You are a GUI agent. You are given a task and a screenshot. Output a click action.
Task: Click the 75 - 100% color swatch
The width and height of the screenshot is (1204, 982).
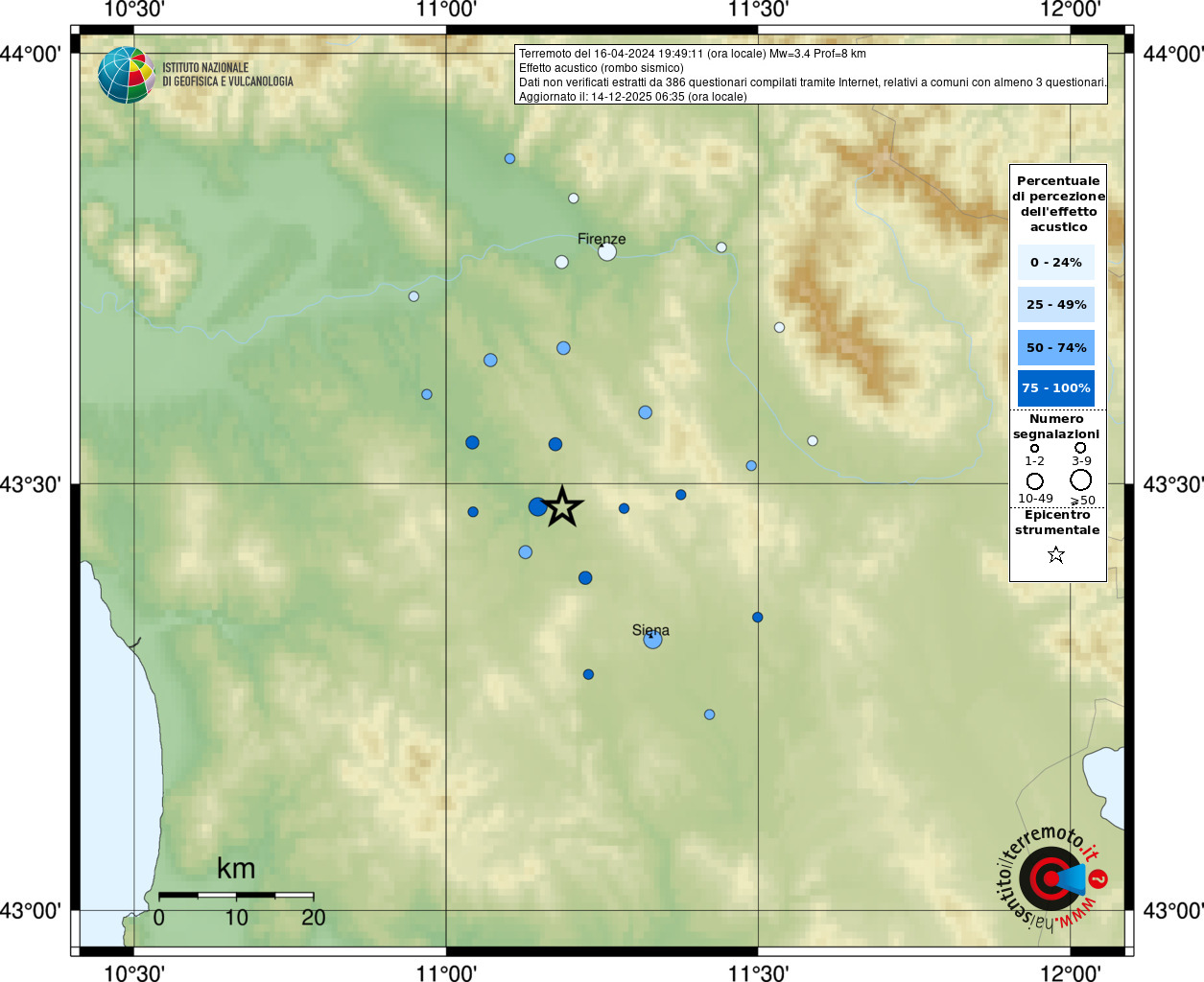coord(1056,388)
